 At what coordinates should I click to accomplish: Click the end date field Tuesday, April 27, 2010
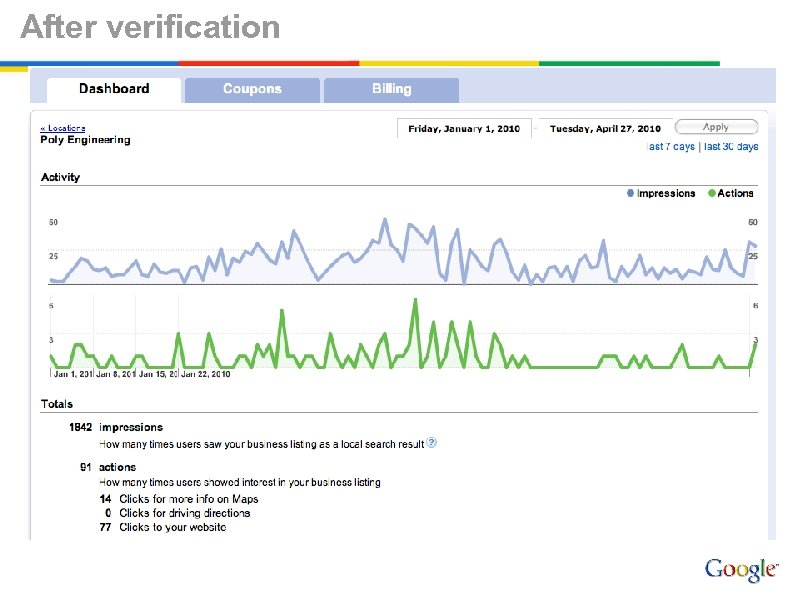pyautogui.click(x=605, y=128)
